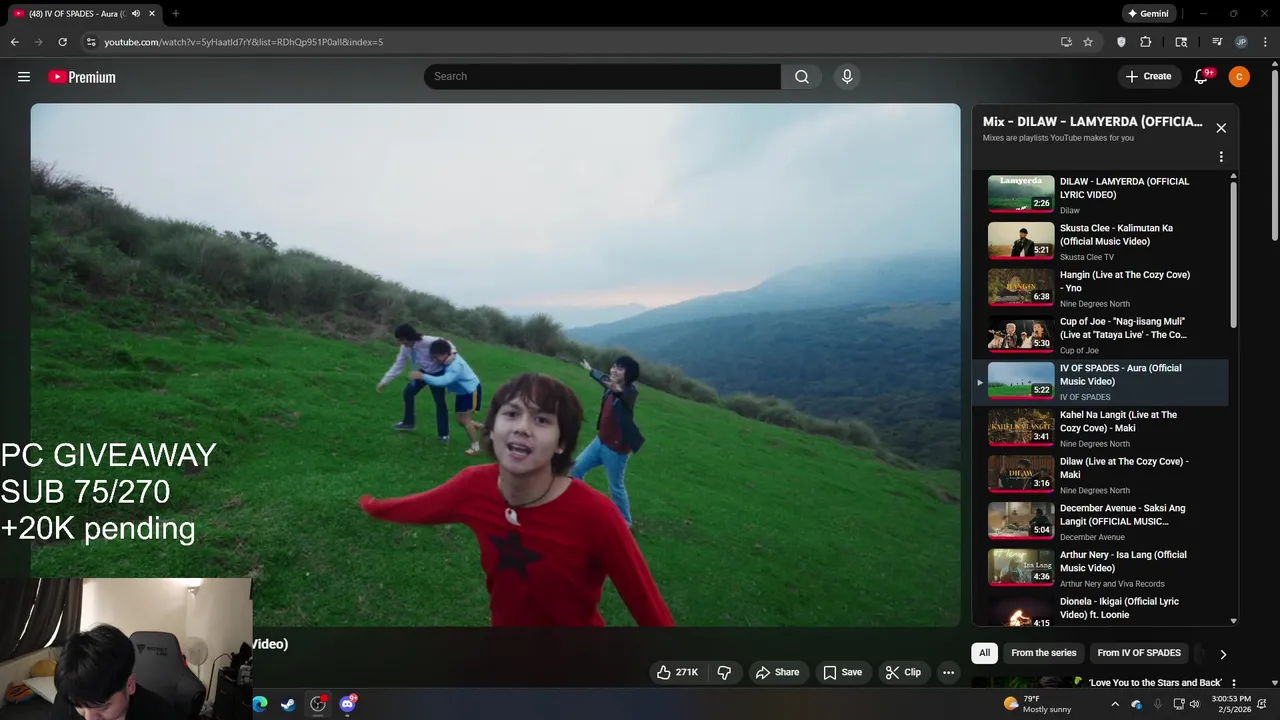Go to YouTube Premium home logo
1280x720 pixels.
pyautogui.click(x=82, y=77)
